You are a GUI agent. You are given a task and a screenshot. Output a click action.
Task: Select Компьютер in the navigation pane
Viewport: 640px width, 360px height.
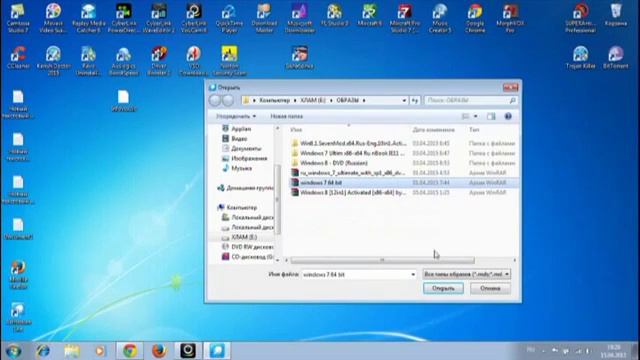point(237,207)
